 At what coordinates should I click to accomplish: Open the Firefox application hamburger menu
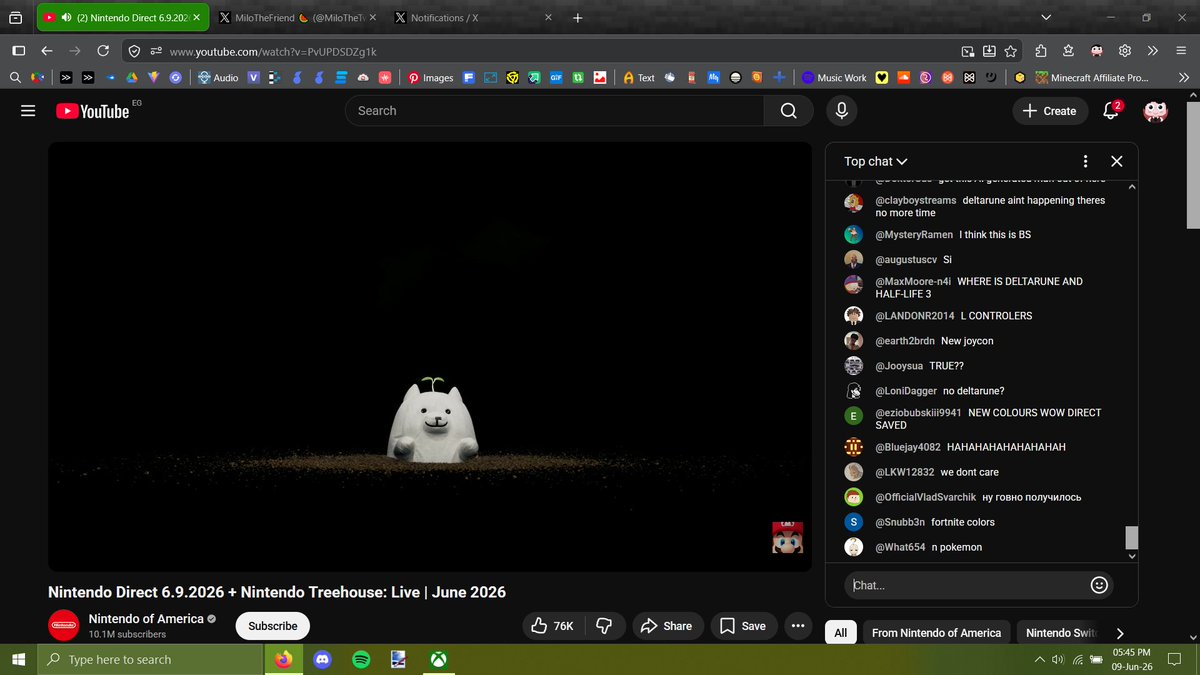[1181, 51]
